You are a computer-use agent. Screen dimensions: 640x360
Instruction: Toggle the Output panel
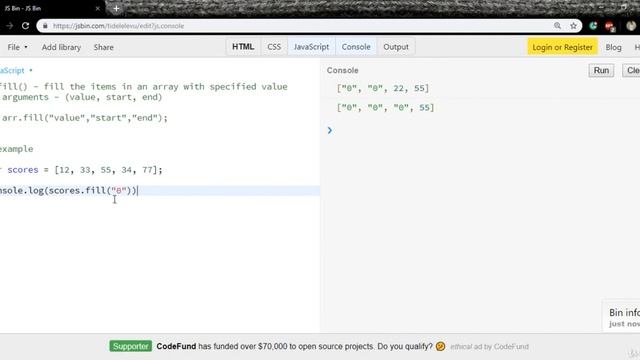click(396, 47)
